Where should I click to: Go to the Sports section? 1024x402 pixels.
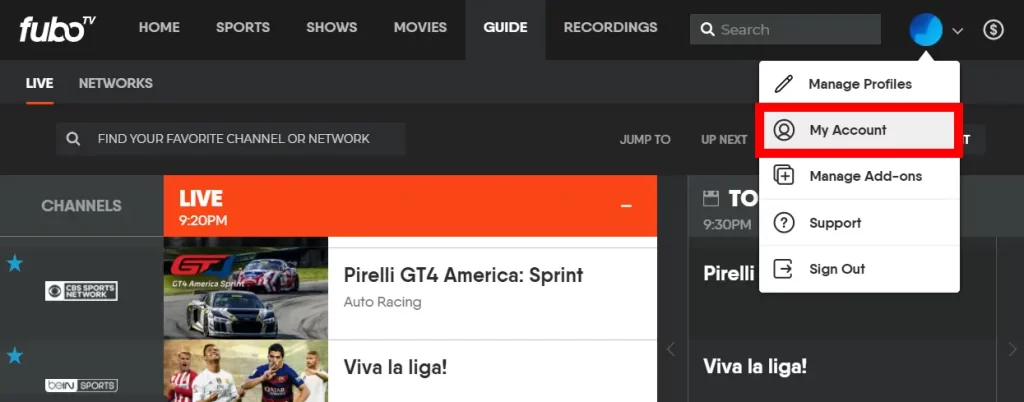pyautogui.click(x=243, y=27)
